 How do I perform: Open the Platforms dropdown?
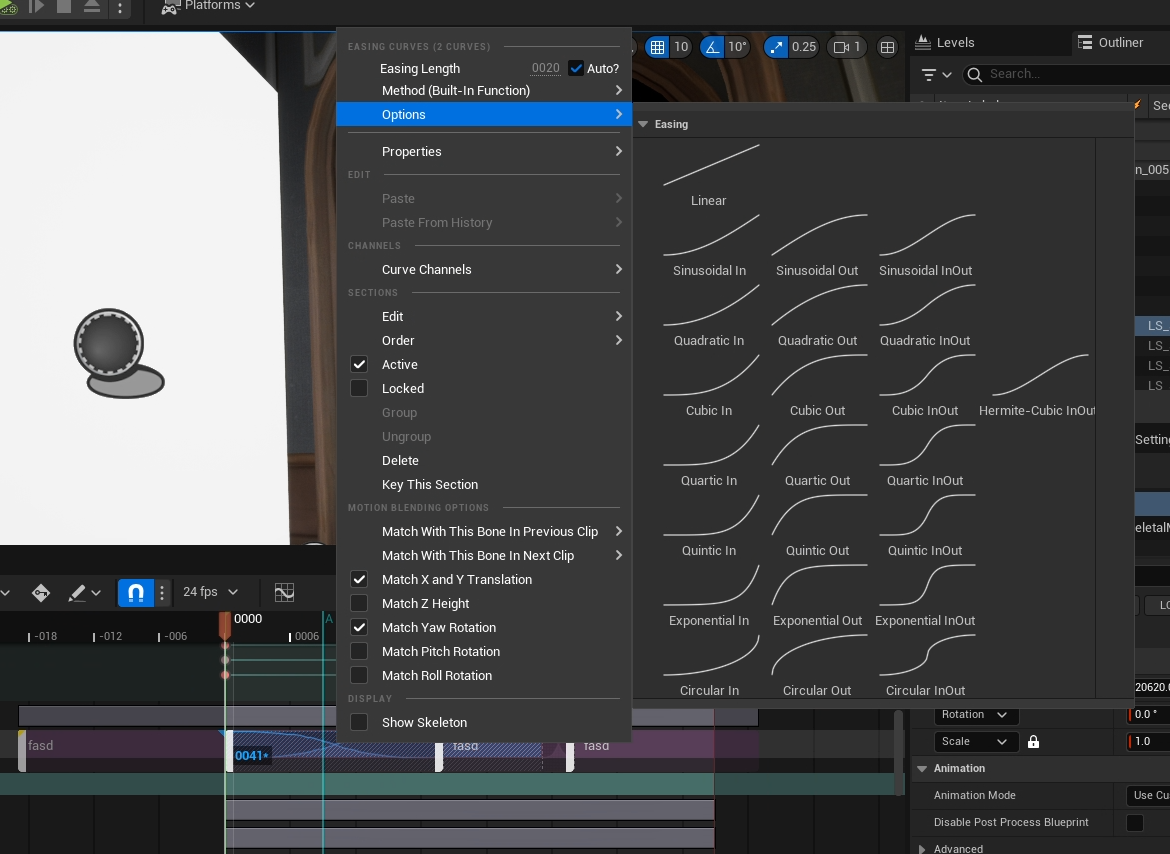(x=208, y=6)
